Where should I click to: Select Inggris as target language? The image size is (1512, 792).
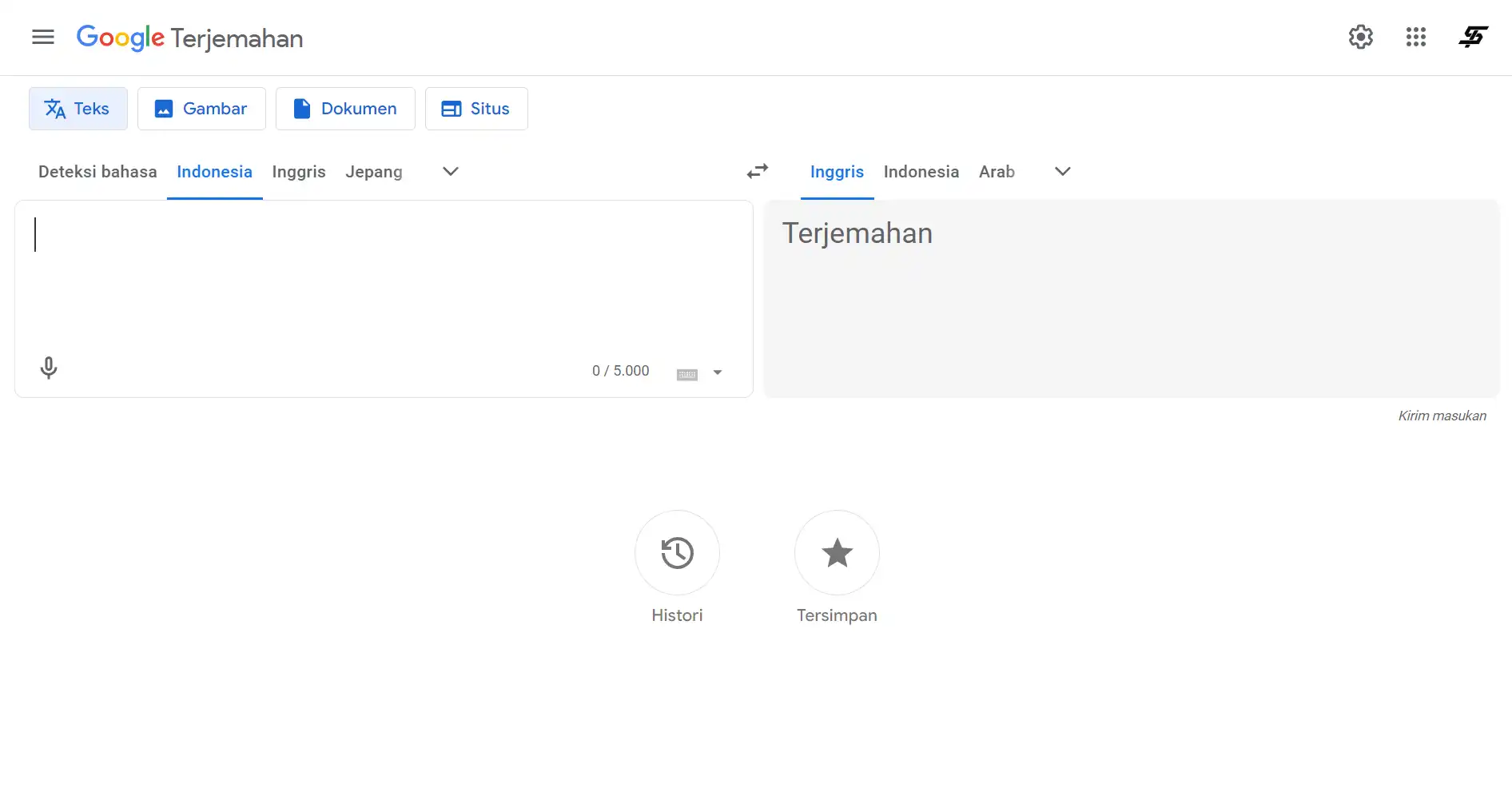click(x=837, y=172)
